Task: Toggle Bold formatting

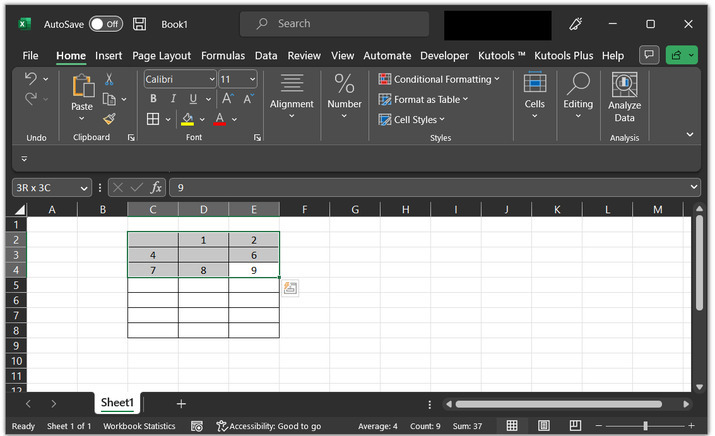Action: pos(153,99)
